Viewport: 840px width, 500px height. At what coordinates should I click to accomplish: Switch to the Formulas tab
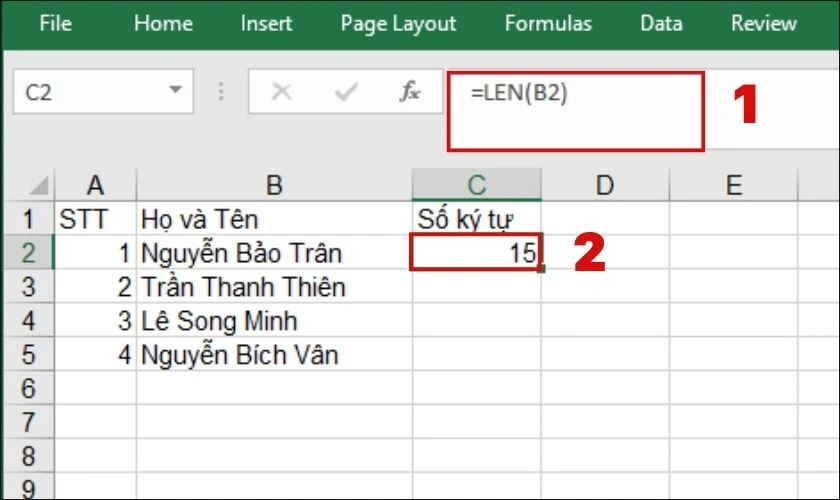pos(548,24)
